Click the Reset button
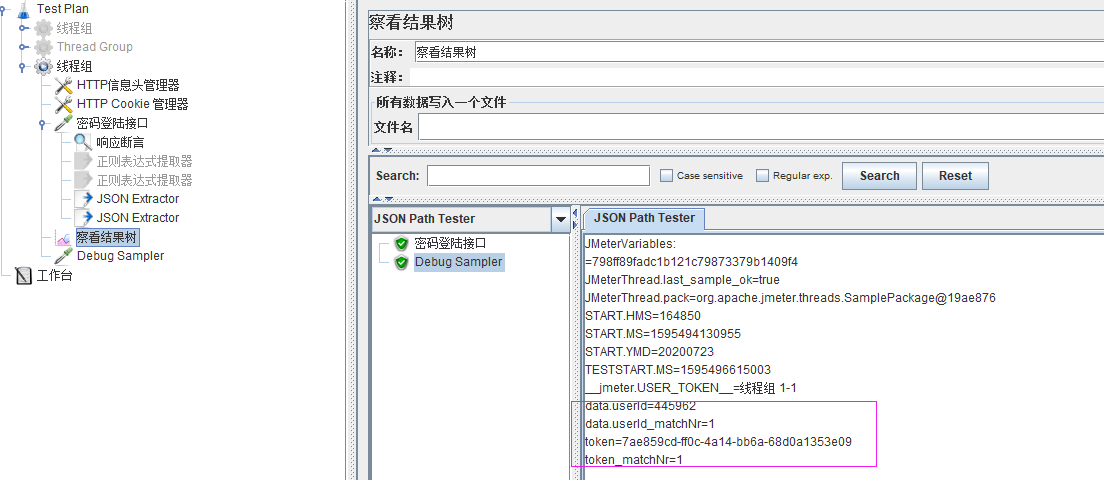 955,176
